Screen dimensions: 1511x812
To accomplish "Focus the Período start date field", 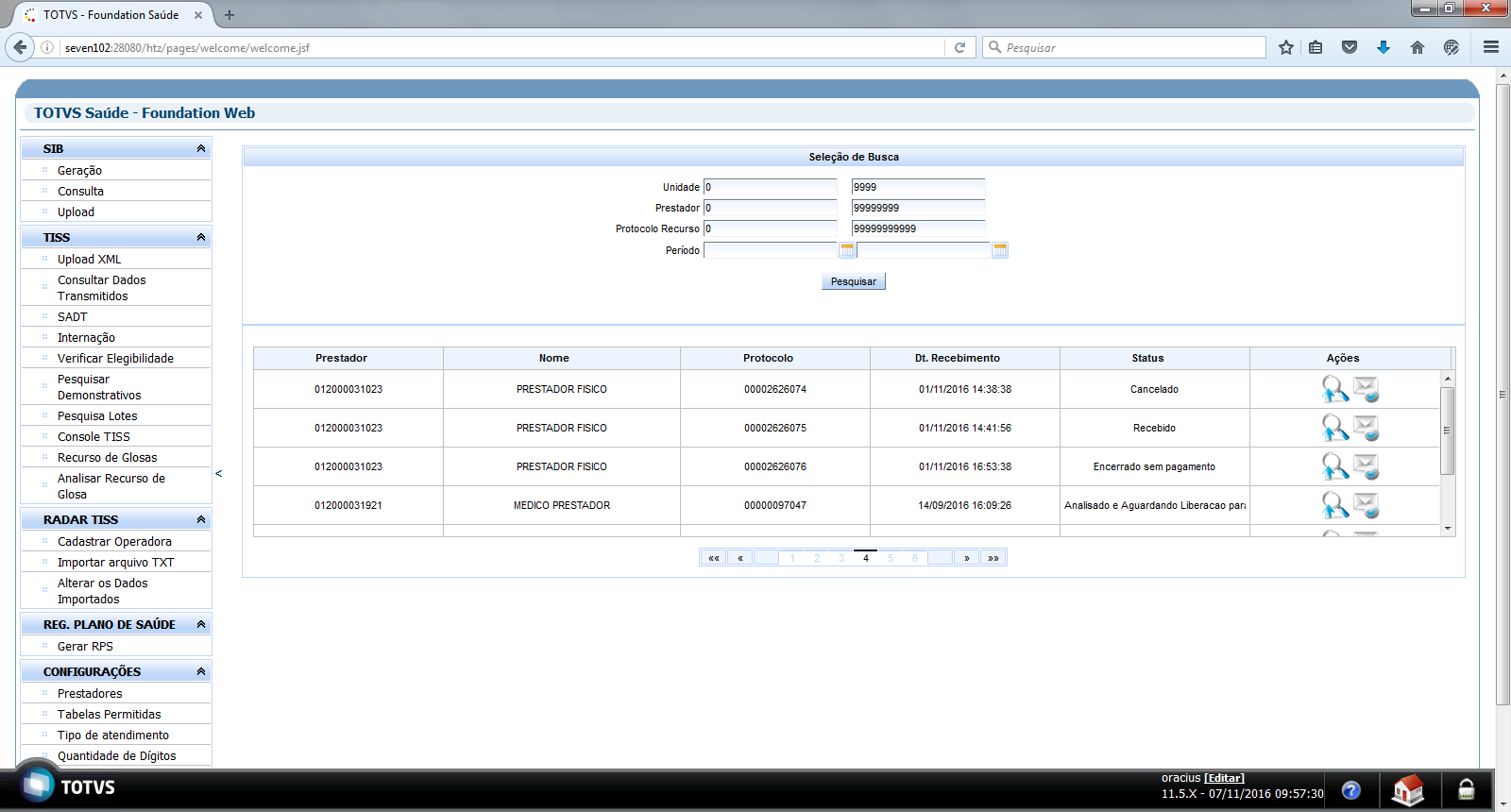I will click(771, 250).
